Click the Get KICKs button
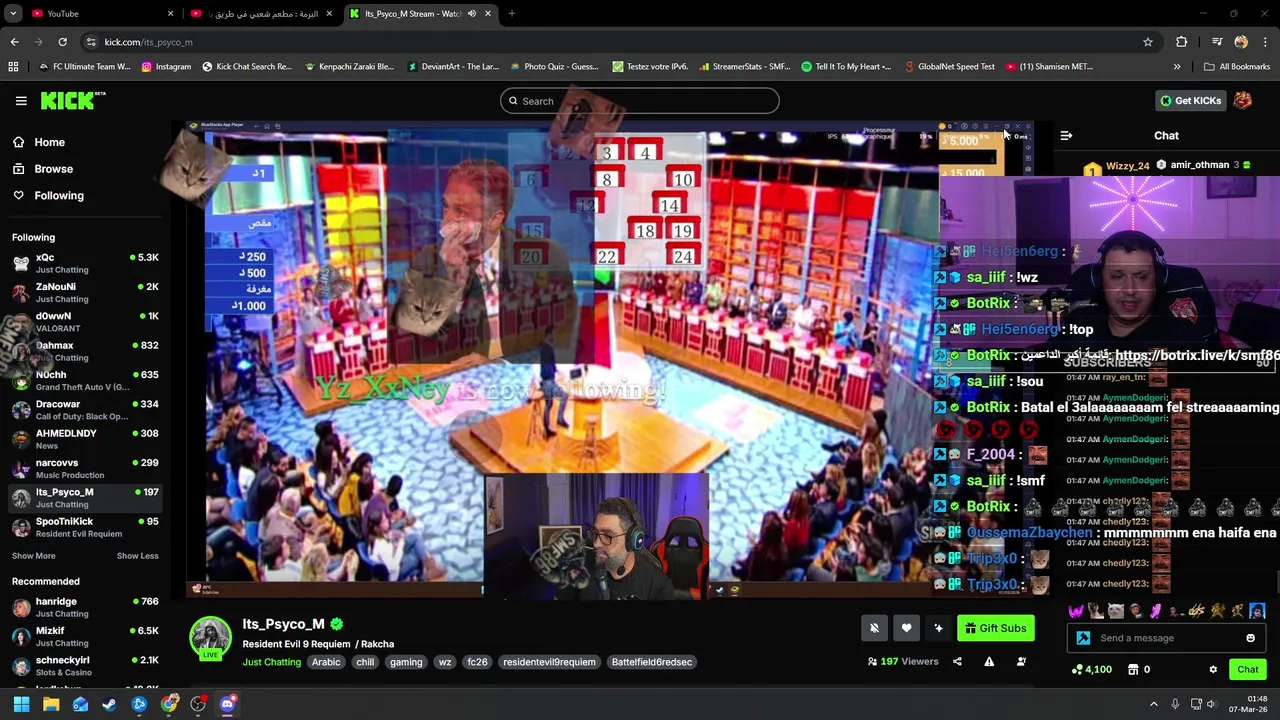 click(1190, 101)
